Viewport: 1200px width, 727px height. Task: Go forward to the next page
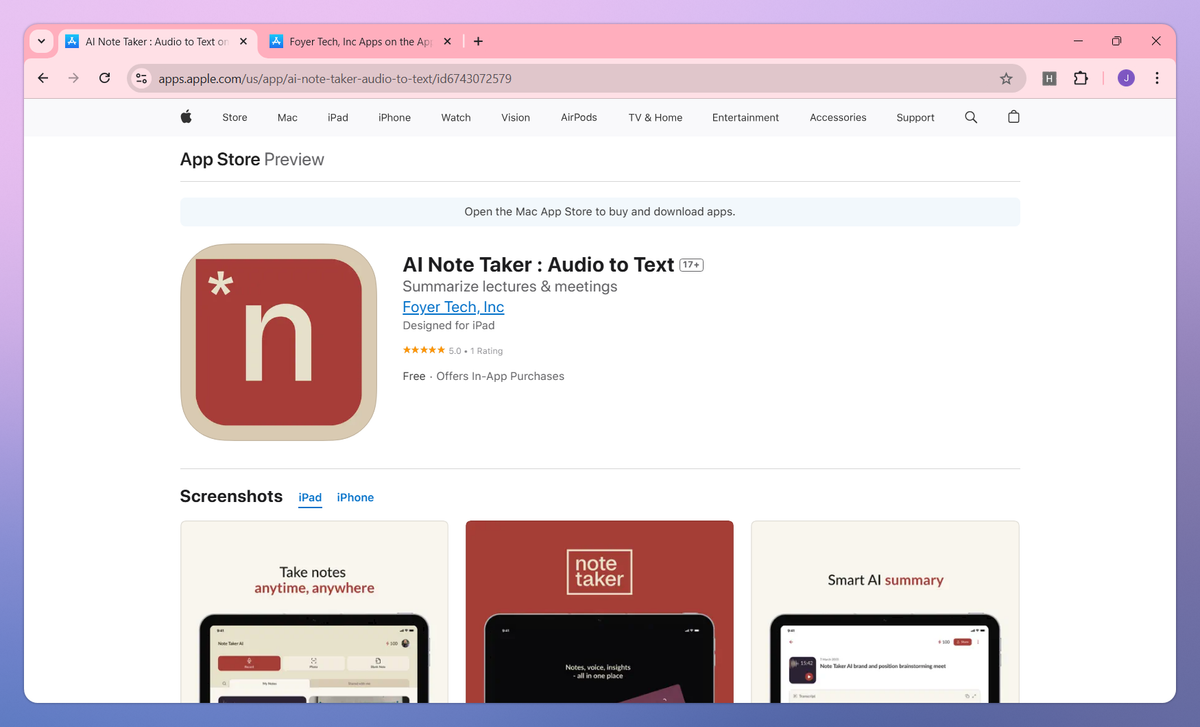pos(73,78)
